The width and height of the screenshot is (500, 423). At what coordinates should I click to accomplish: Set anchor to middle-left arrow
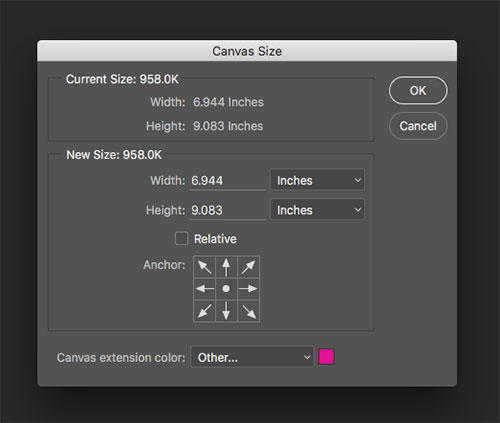204,289
